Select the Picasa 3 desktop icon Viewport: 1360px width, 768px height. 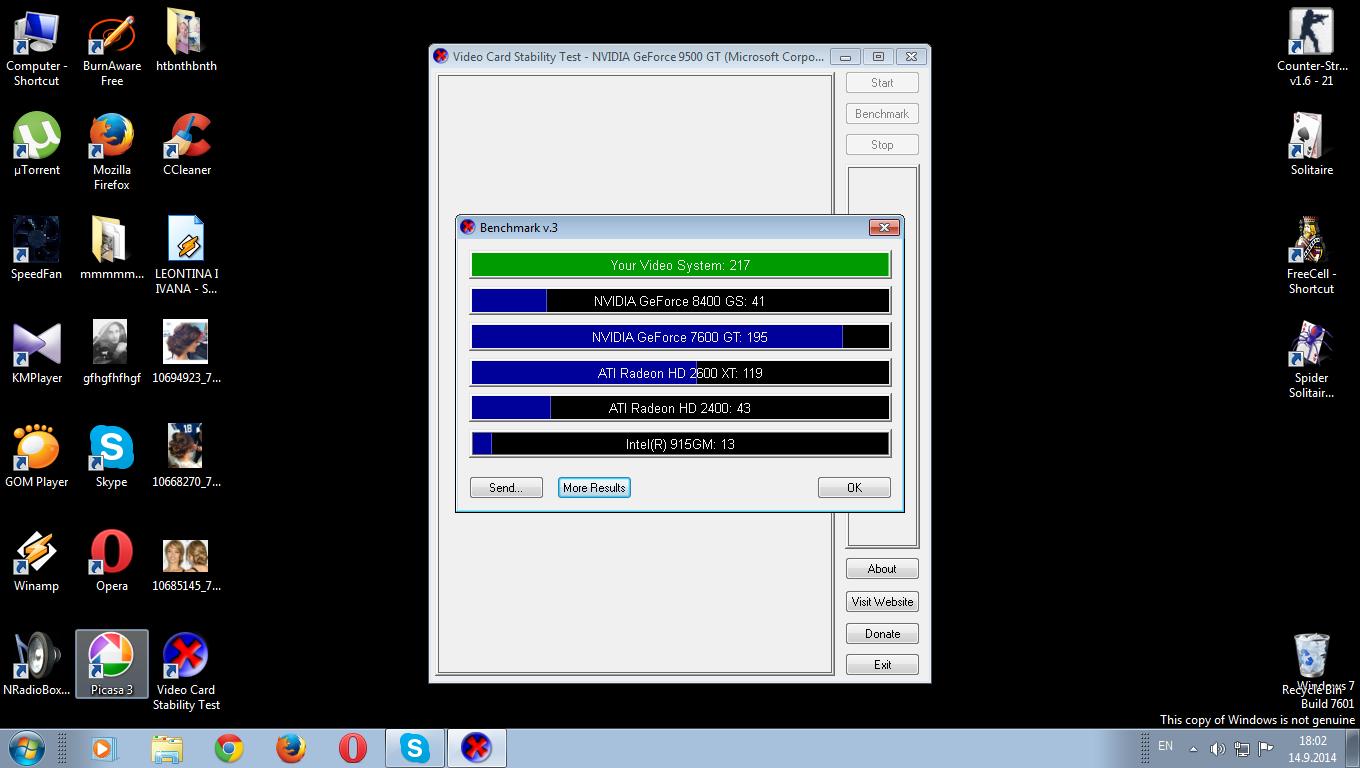(112, 664)
